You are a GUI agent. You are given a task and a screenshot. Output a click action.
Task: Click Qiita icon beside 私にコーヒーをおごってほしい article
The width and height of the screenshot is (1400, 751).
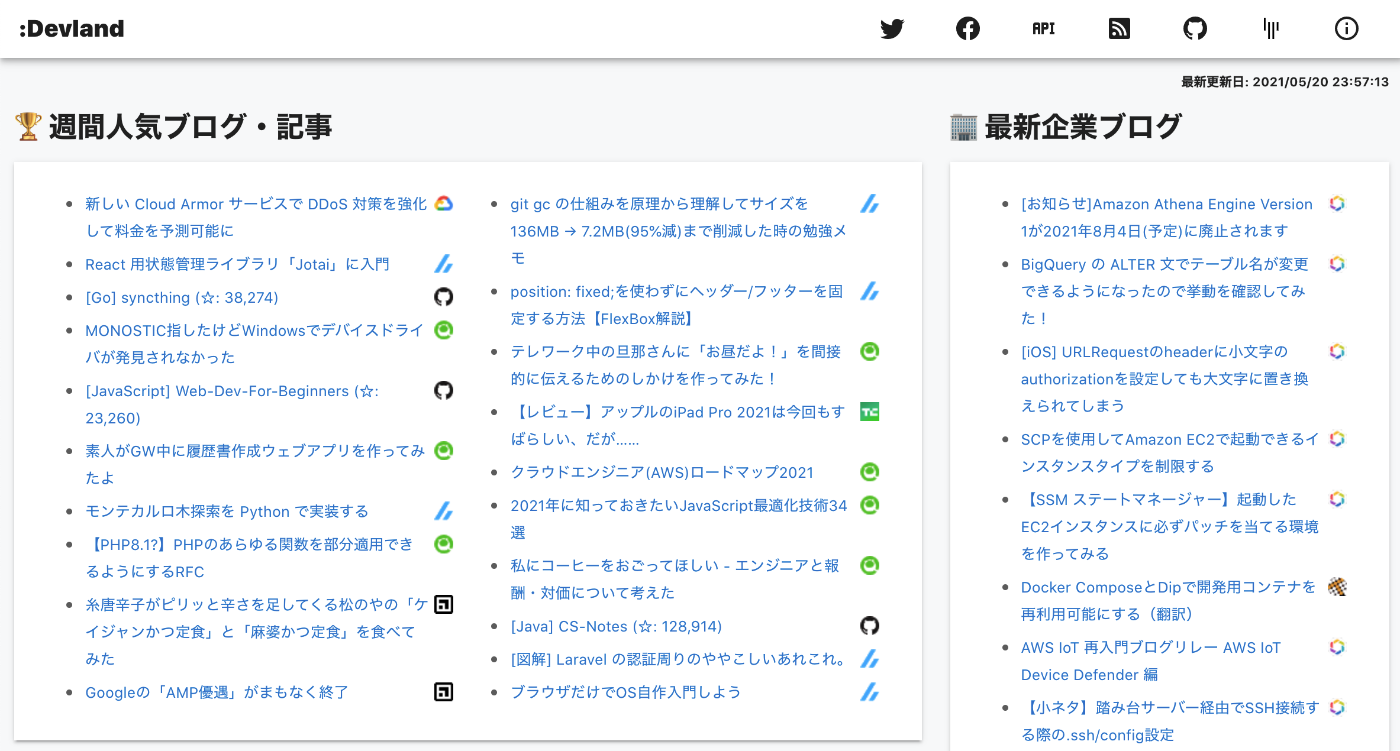click(870, 565)
